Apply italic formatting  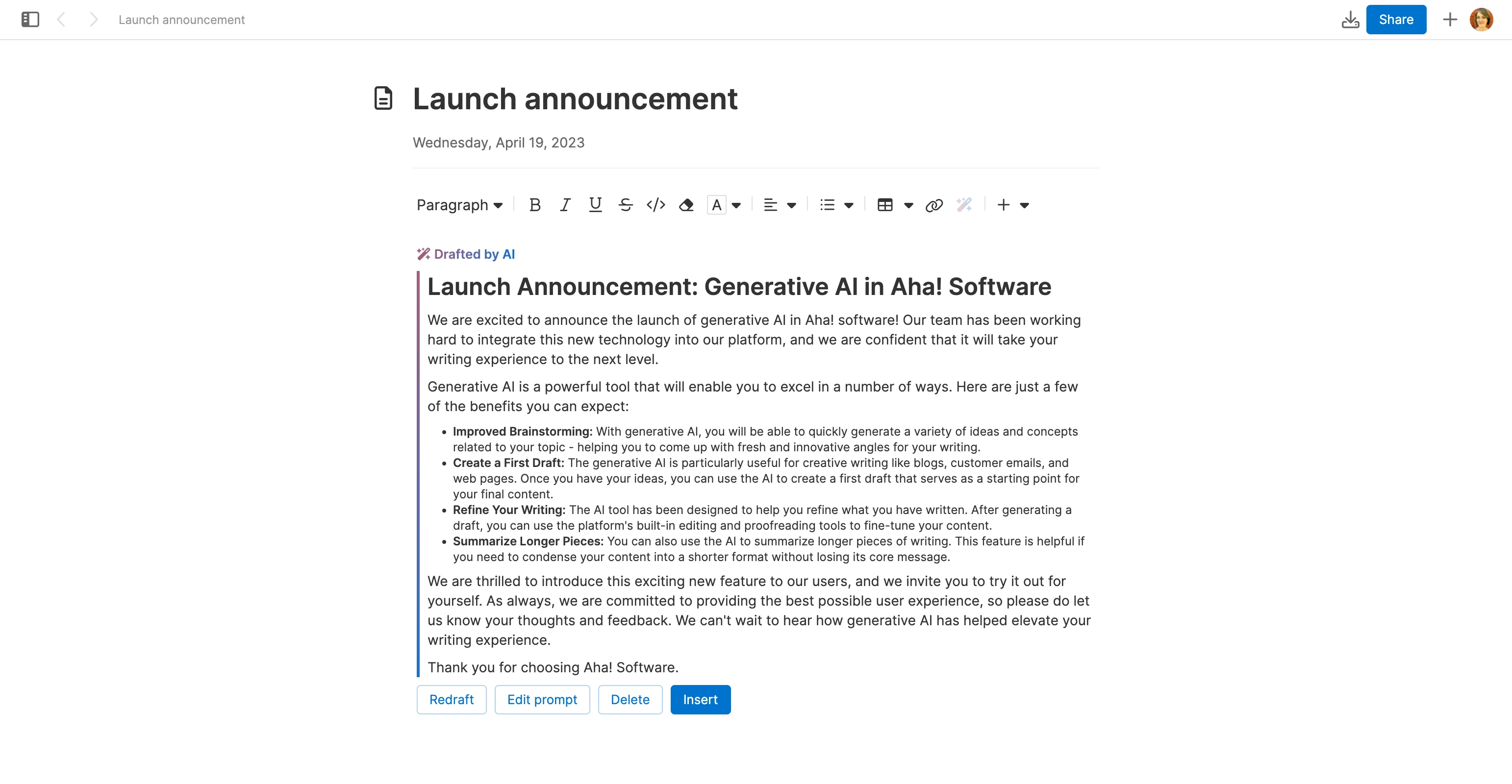click(x=565, y=205)
